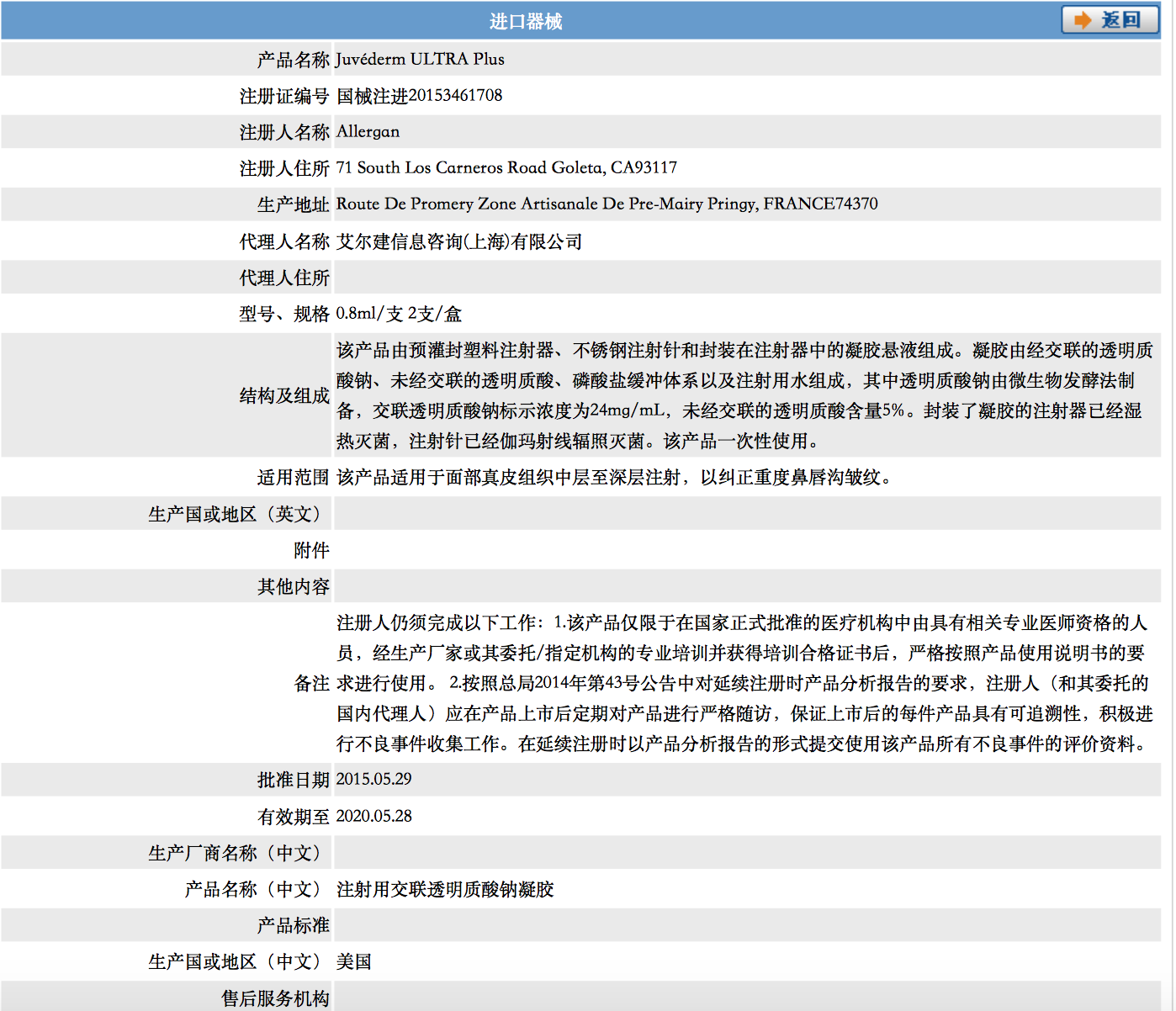Click the 有效期至 label
This screenshot has height=1011, width=1176.
(x=294, y=816)
